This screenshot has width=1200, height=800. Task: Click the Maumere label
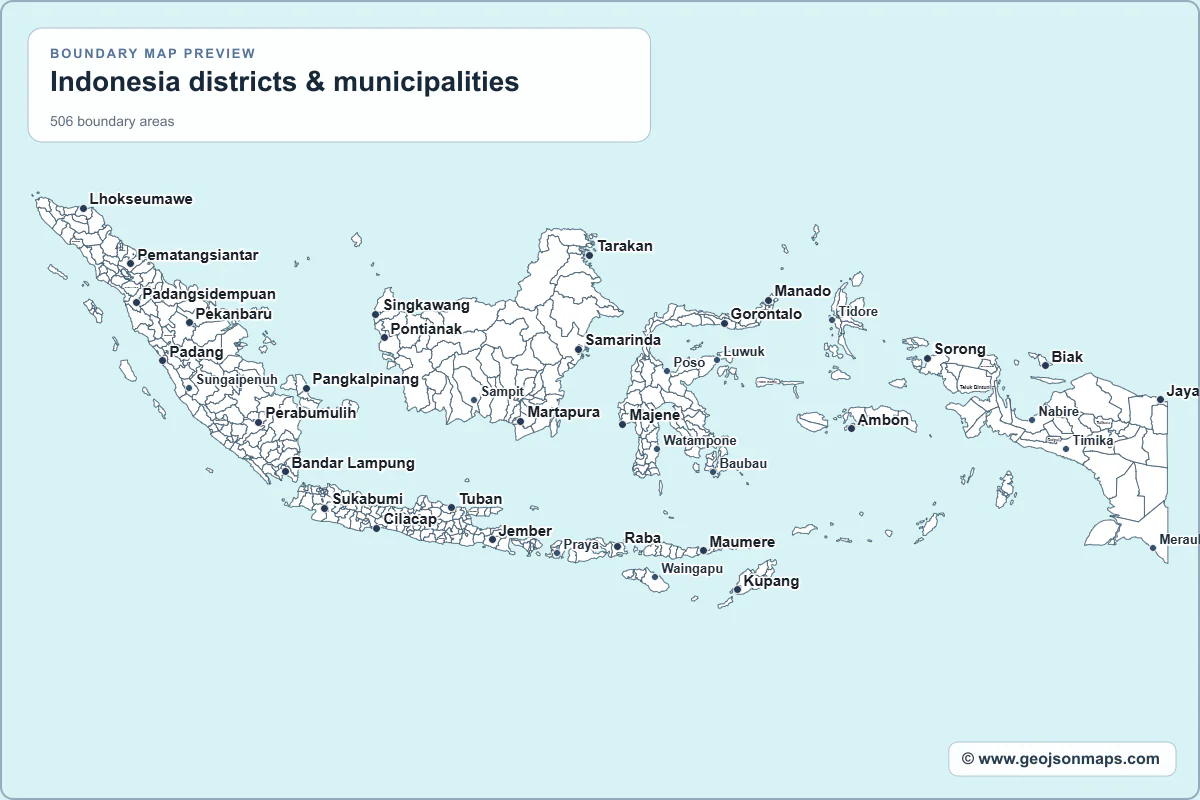coord(742,542)
